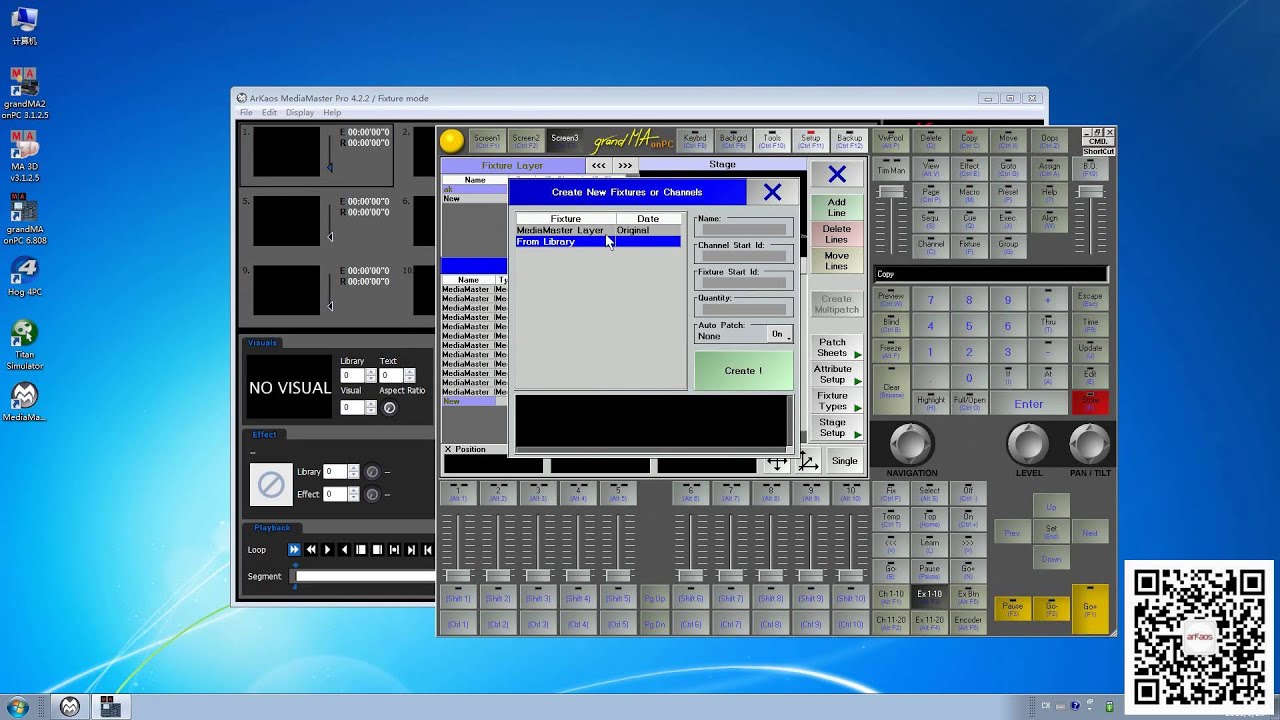This screenshot has width=1280, height=720.
Task: Expand the Fixture Types menu
Action: click(x=836, y=401)
